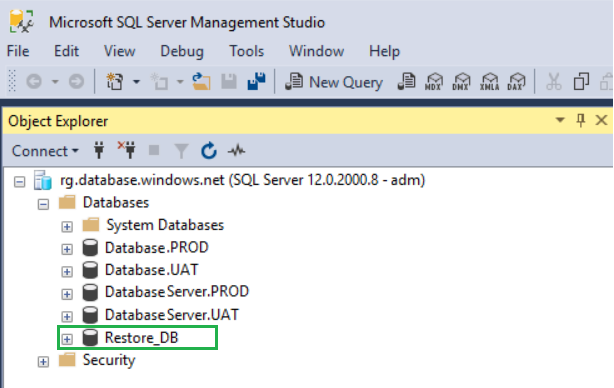Open the File menu
The height and width of the screenshot is (388, 614).
click(18, 51)
